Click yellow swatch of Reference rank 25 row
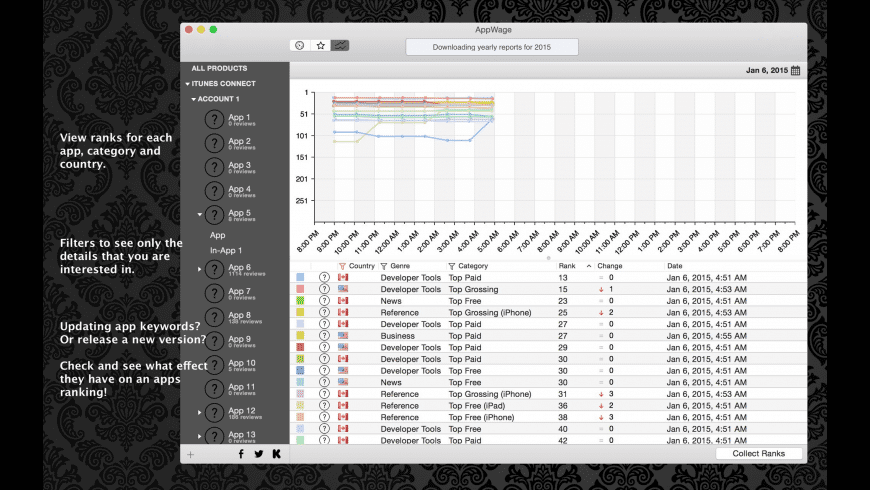Screen dimensions: 870x490 tap(300, 312)
